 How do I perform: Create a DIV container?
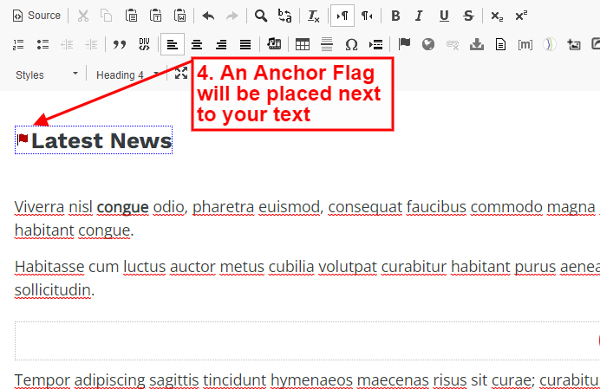[x=144, y=45]
